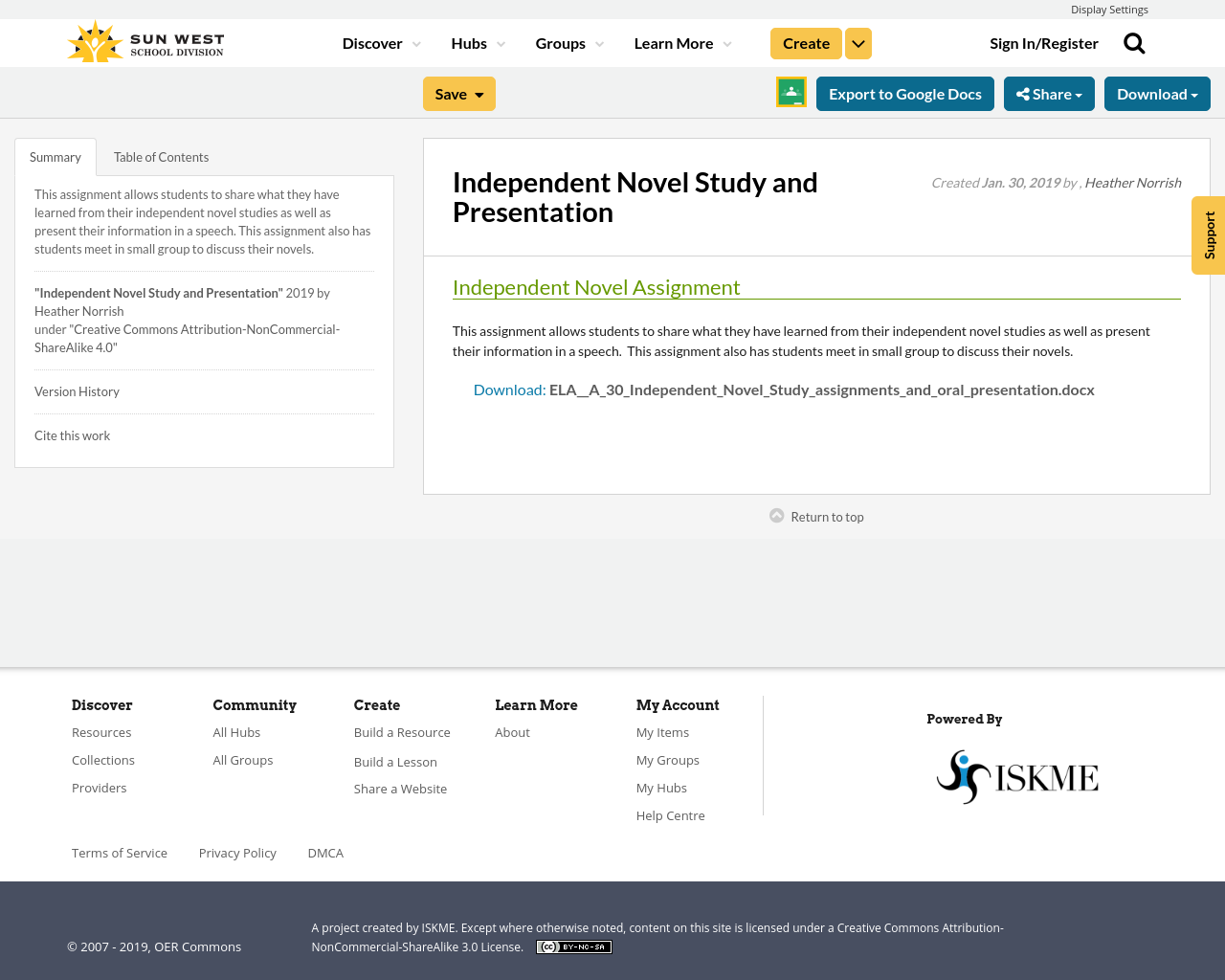Open the Version History link
The width and height of the screenshot is (1225, 980).
point(77,390)
